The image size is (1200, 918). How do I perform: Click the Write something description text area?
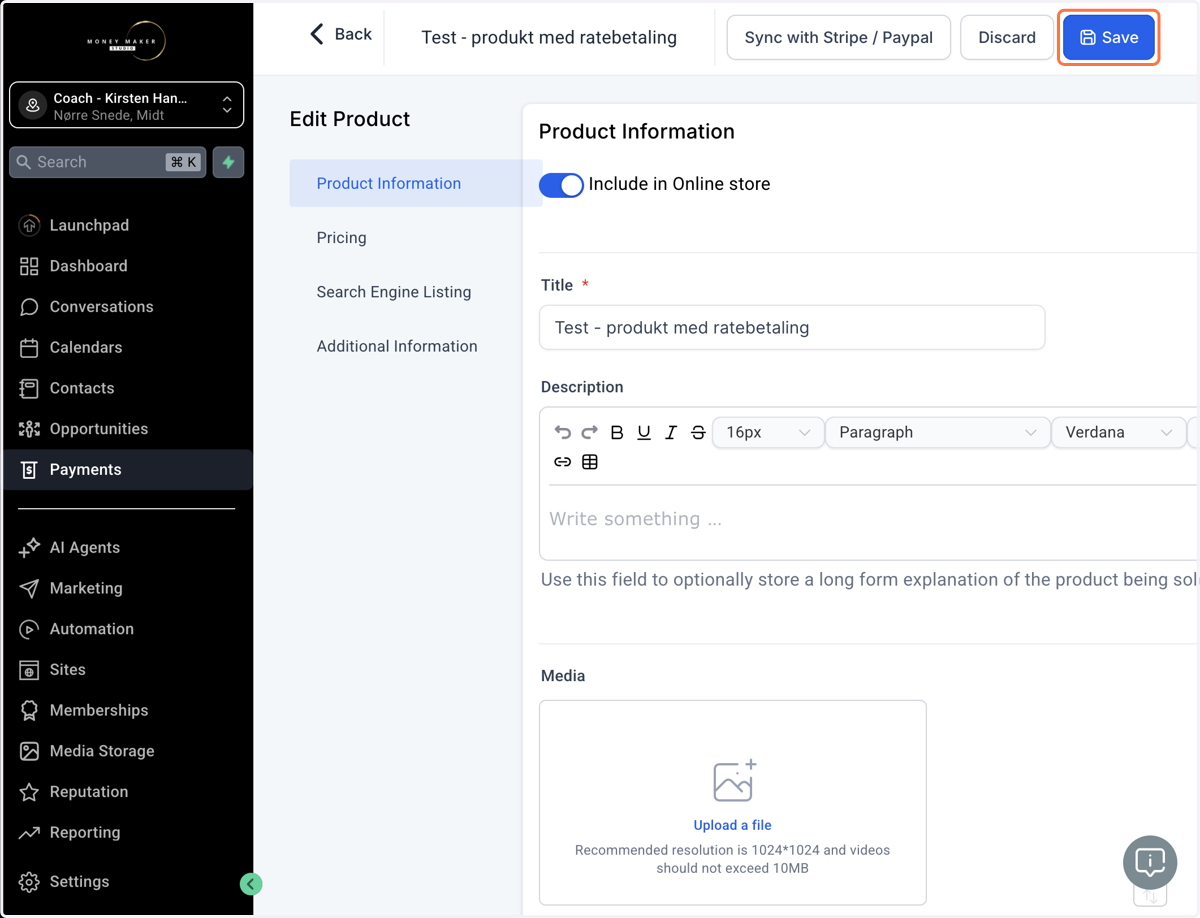[868, 522]
